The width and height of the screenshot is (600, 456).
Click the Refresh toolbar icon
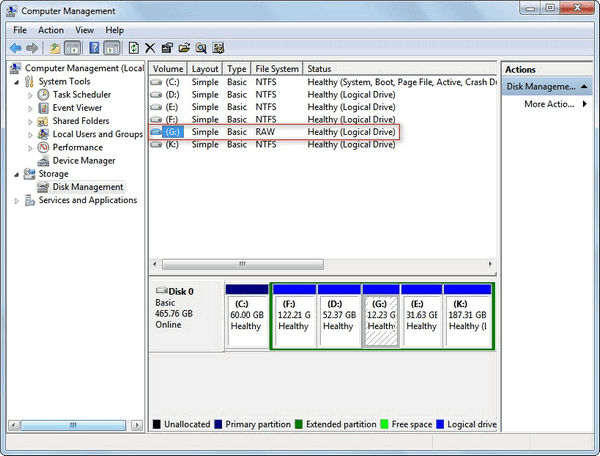pyautogui.click(x=134, y=48)
